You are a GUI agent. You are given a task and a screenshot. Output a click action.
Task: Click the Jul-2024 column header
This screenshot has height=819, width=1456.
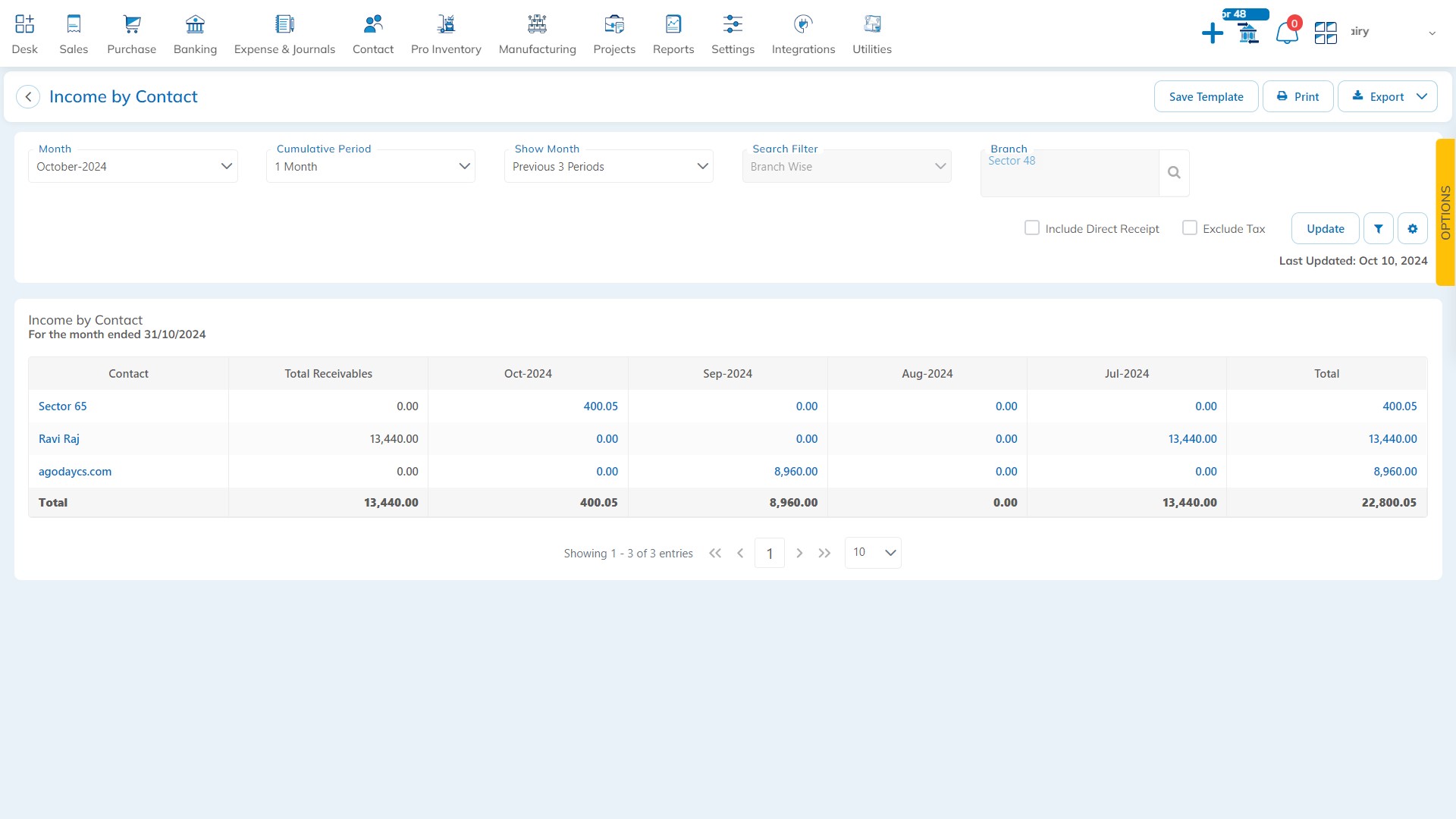click(x=1127, y=374)
